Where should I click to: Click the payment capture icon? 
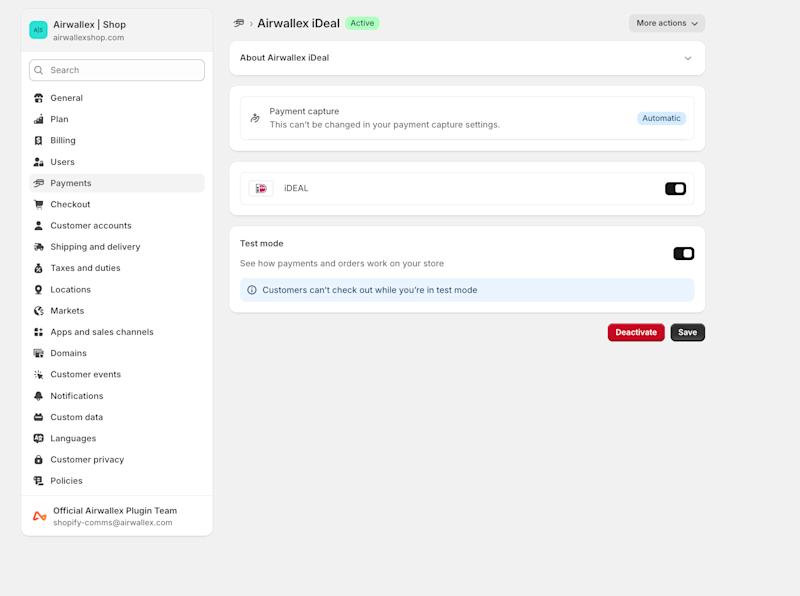pos(255,118)
